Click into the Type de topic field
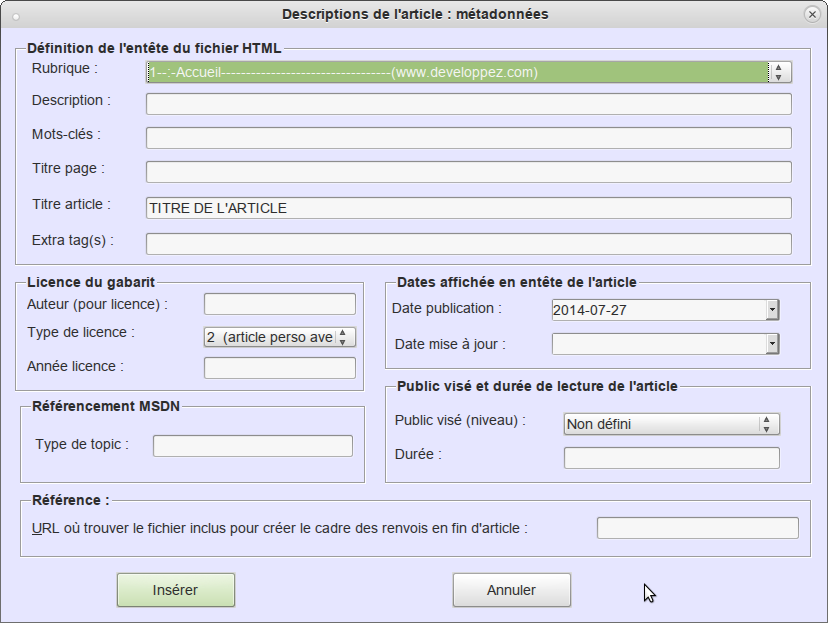The image size is (828, 623). [x=251, y=445]
